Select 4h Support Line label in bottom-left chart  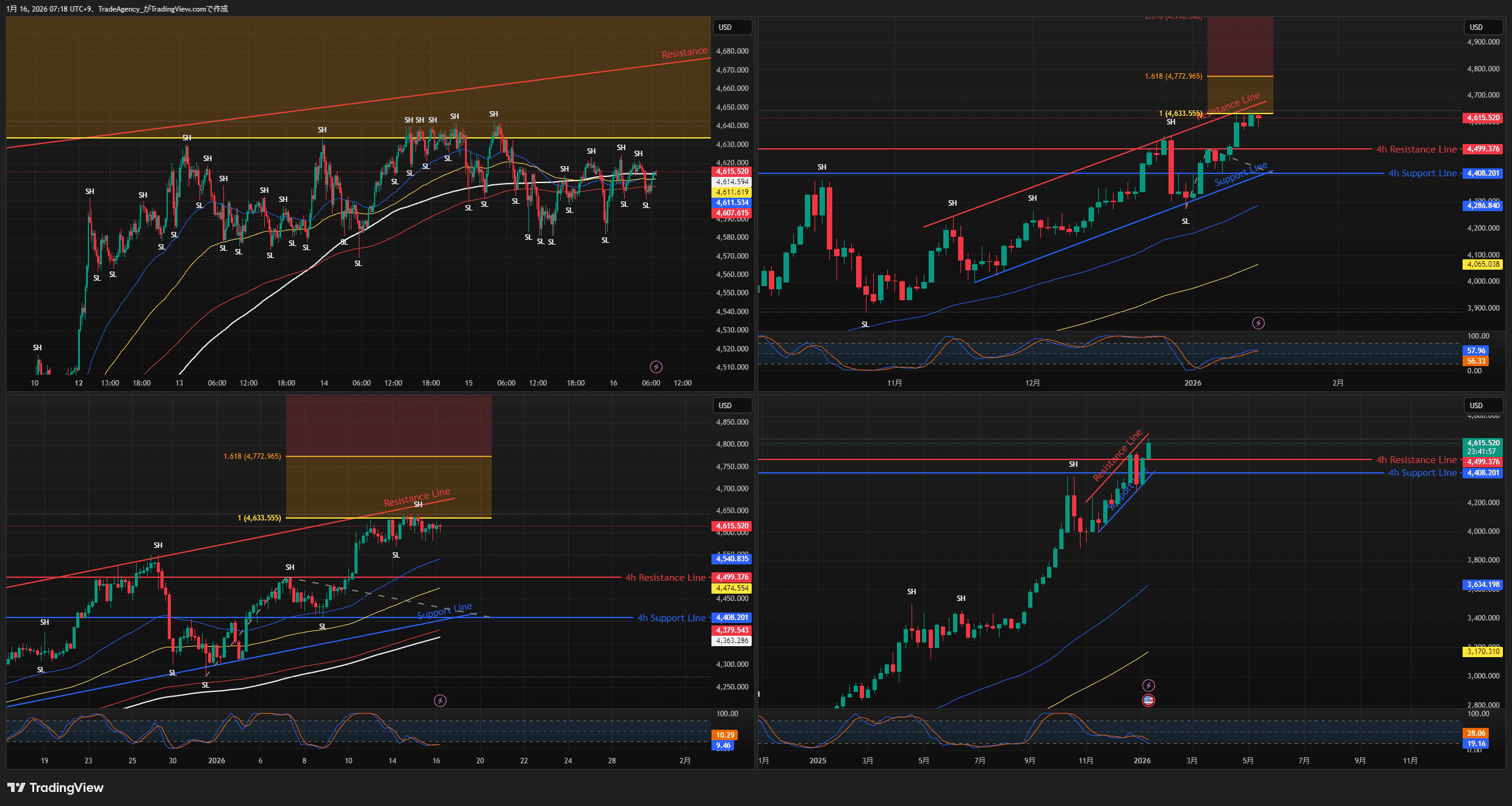pyautogui.click(x=671, y=618)
